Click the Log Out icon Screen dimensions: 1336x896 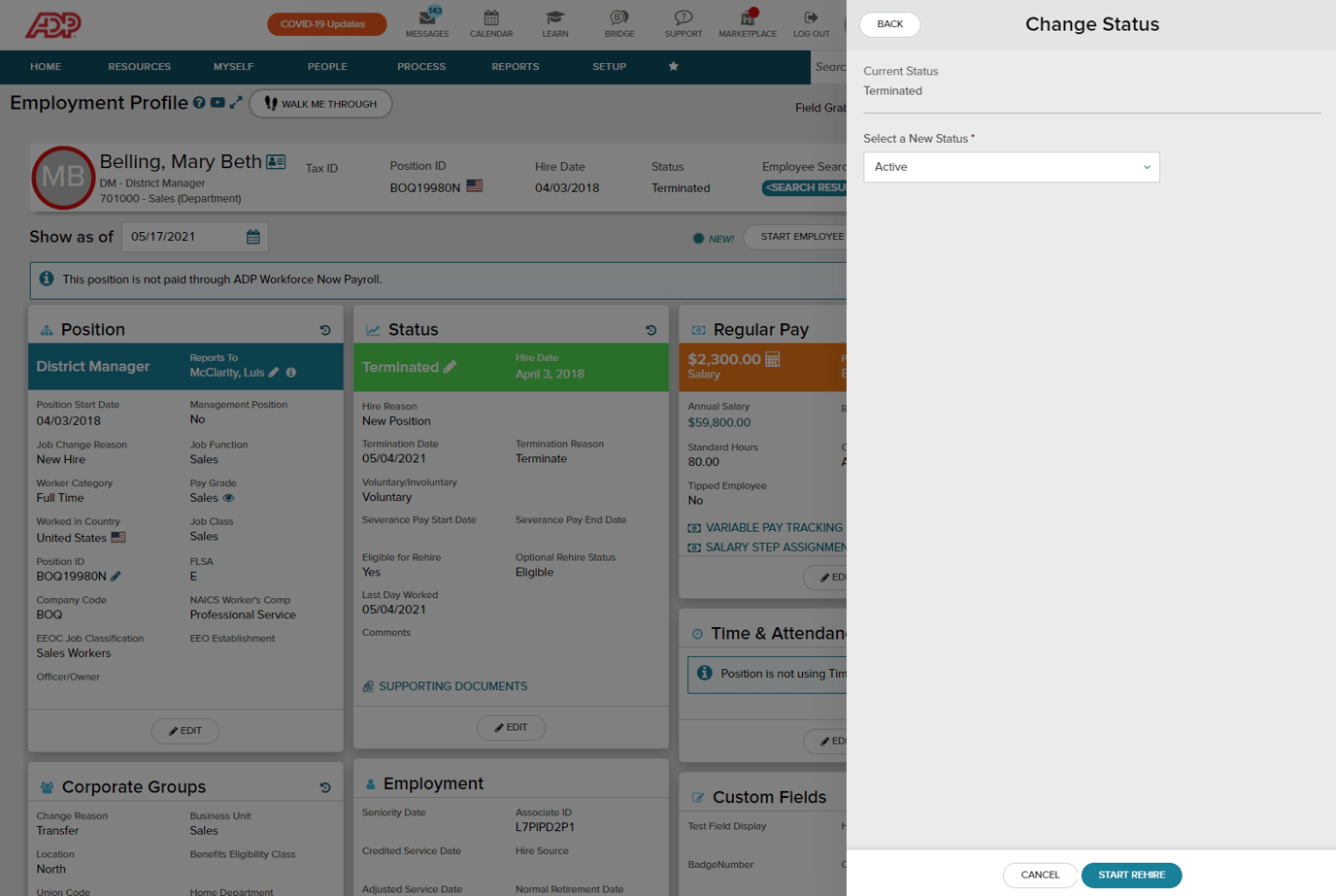click(811, 20)
